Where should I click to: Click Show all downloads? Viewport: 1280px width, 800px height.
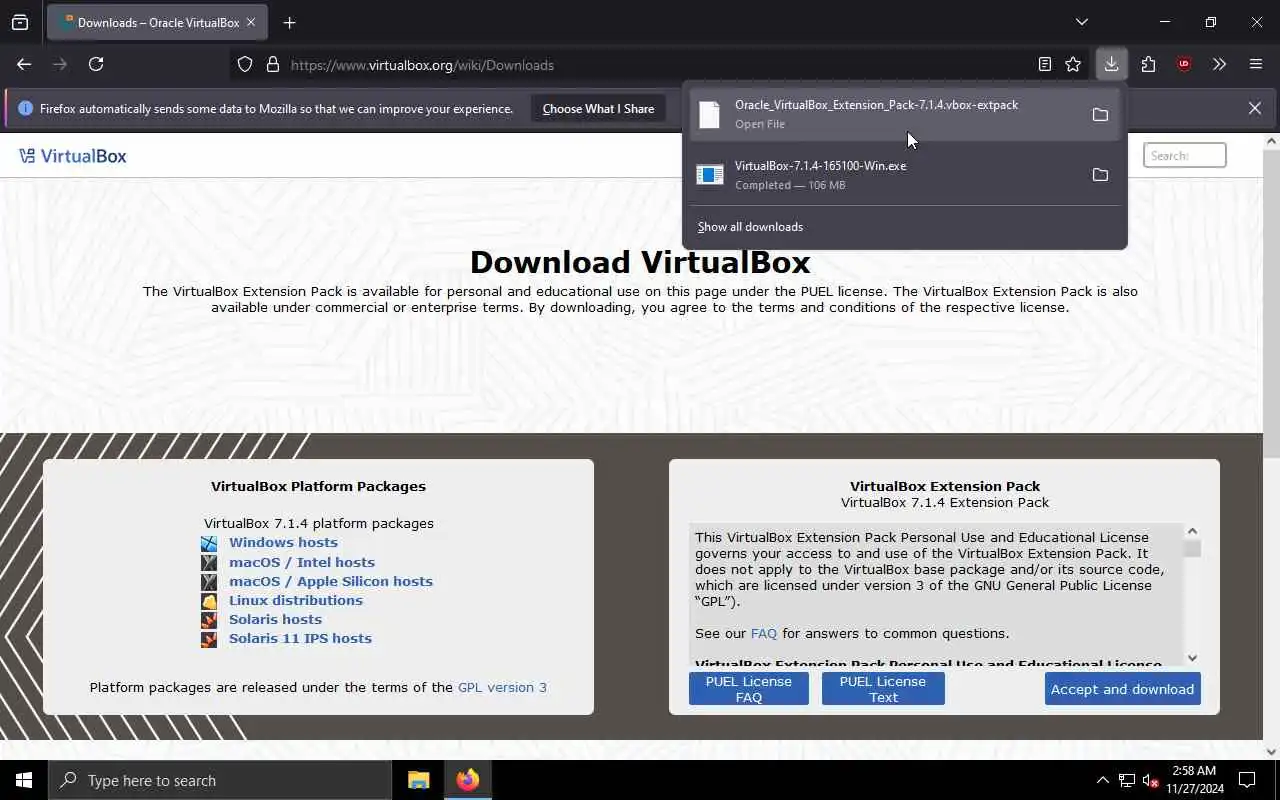pos(750,227)
